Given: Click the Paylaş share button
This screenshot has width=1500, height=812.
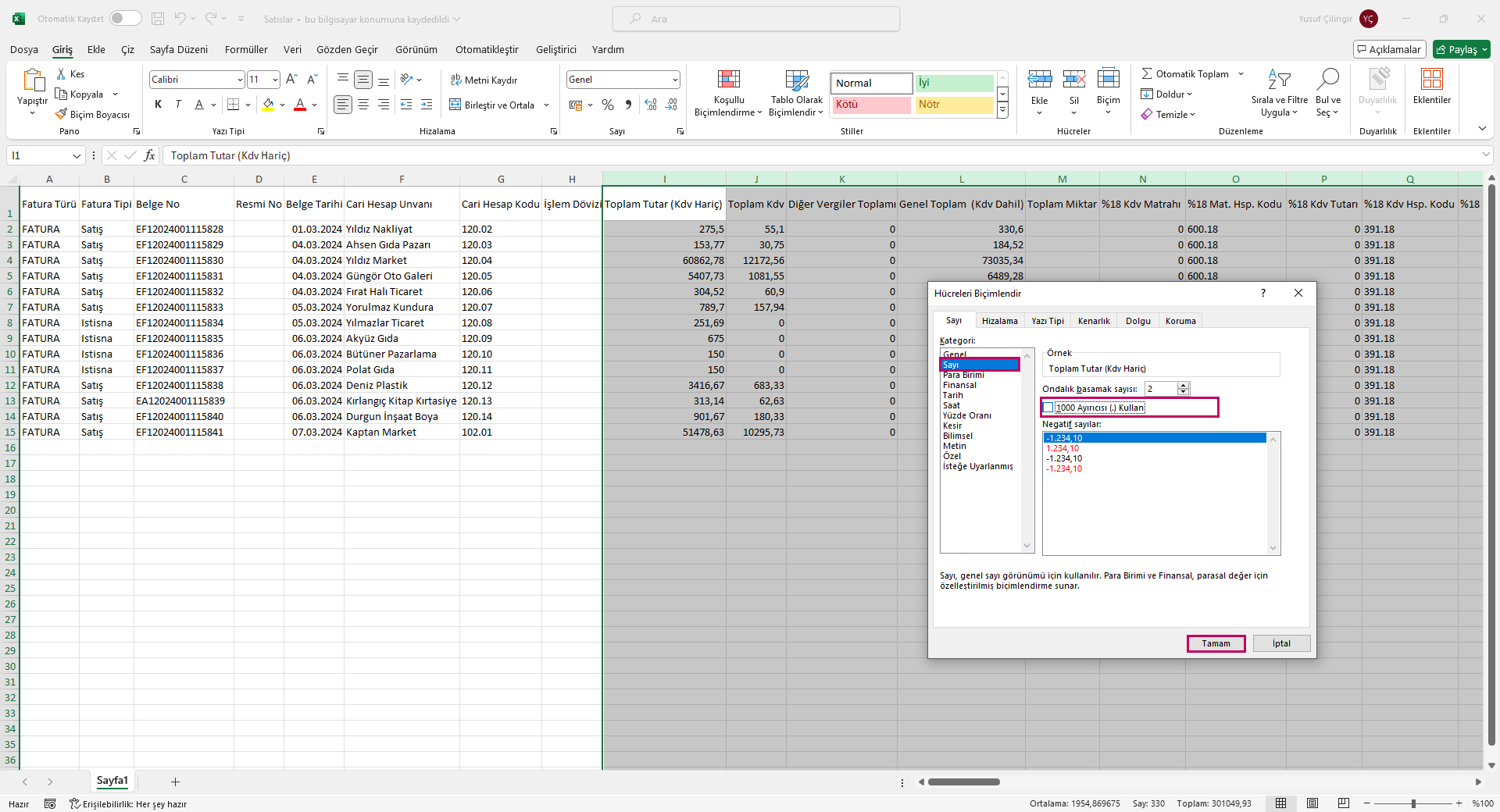Looking at the screenshot, I should coord(1462,49).
